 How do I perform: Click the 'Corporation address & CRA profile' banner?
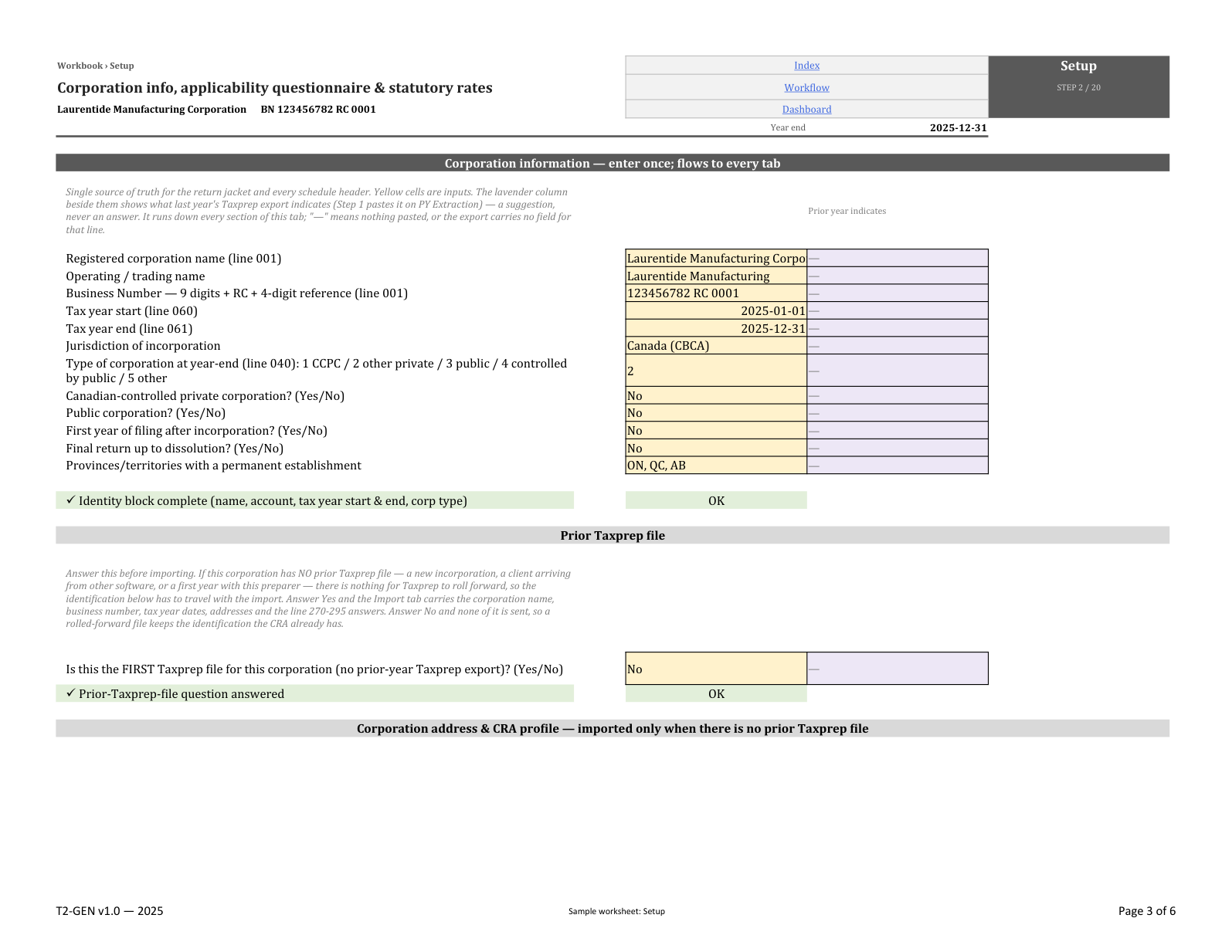(613, 728)
